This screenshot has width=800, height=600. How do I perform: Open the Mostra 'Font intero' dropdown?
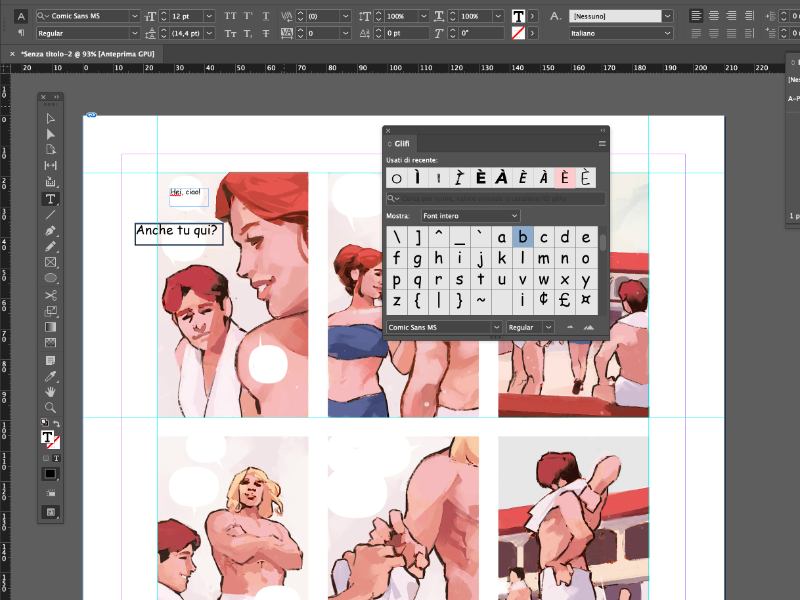coord(470,216)
